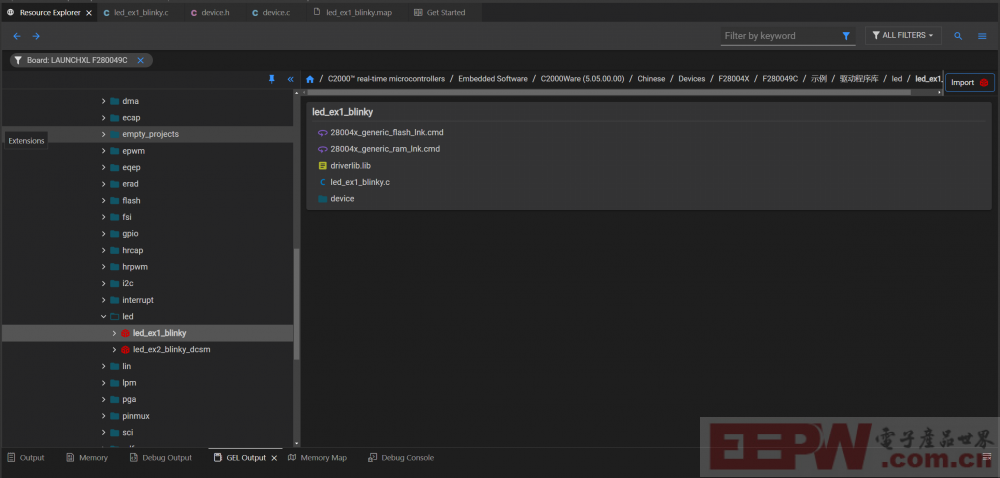This screenshot has height=478, width=1000.
Task: Click the red chip icon beside led_ex2_blinky_dcsm
Action: (x=125, y=350)
